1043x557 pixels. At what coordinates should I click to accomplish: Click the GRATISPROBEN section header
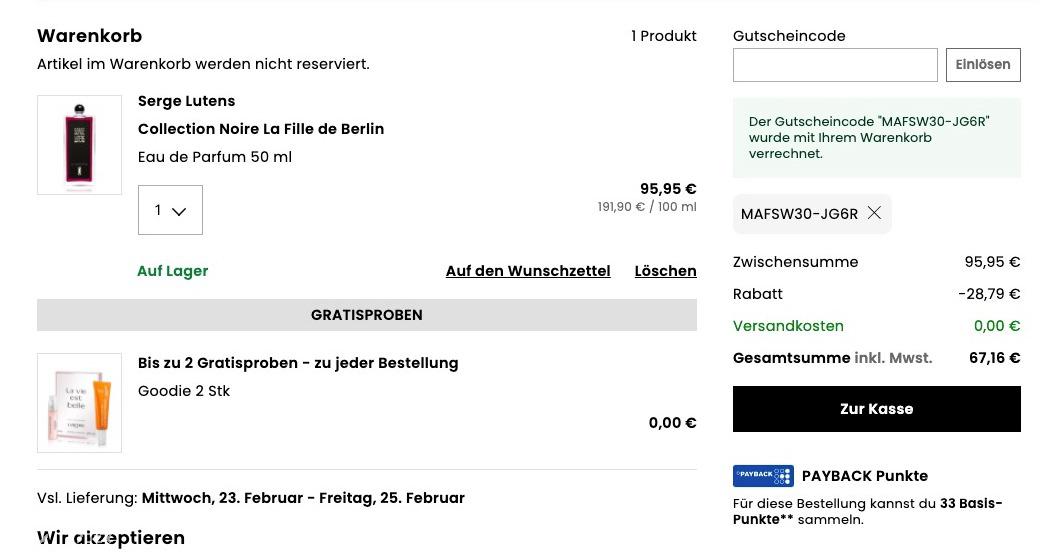367,315
